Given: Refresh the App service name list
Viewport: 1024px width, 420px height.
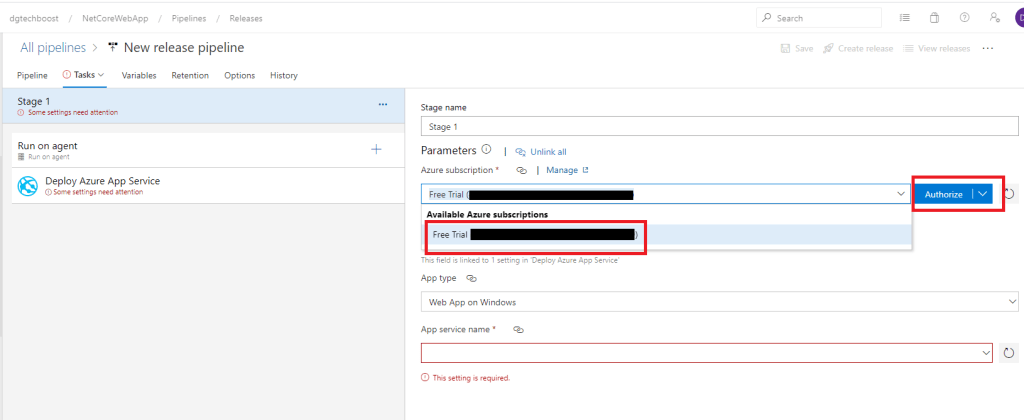Looking at the screenshot, I should click(1009, 352).
